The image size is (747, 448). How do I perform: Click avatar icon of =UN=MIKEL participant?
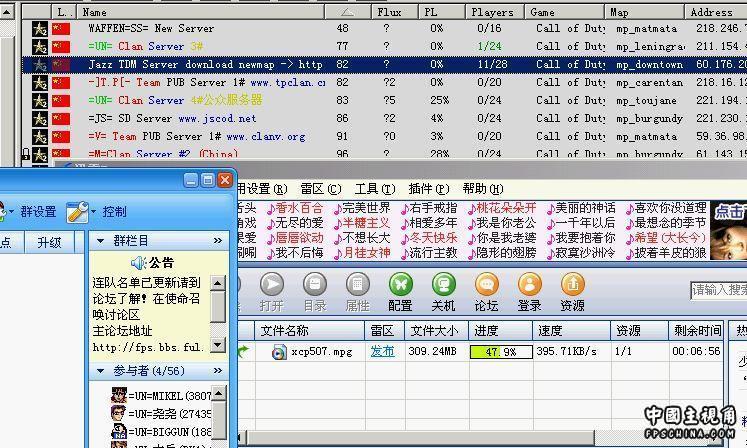(119, 396)
